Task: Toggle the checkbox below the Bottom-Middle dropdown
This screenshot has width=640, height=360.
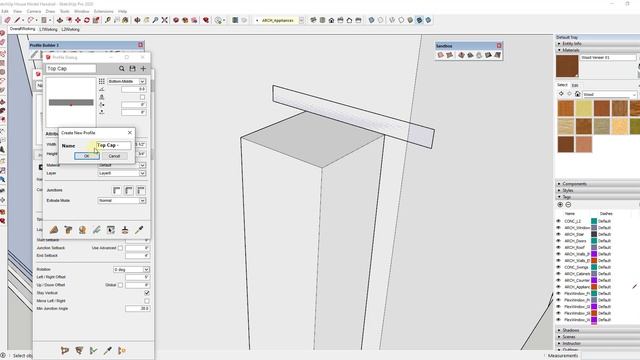Action: point(142,97)
